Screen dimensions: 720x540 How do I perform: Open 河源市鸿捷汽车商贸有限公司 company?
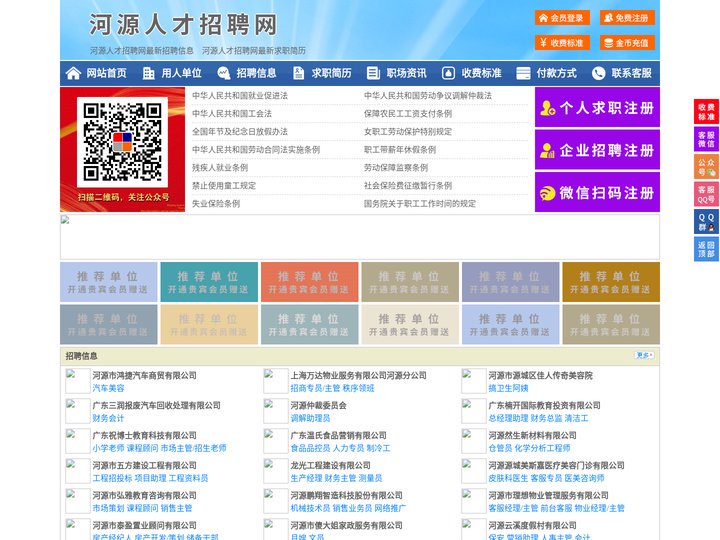point(144,375)
